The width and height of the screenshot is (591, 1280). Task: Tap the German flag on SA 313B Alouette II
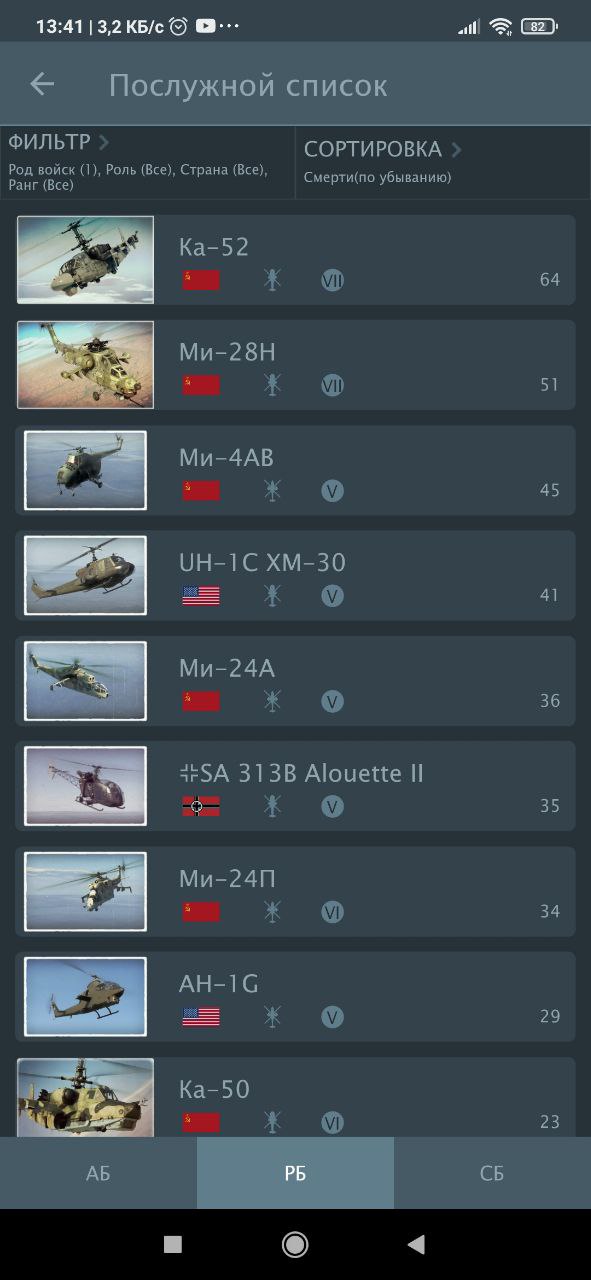click(201, 806)
